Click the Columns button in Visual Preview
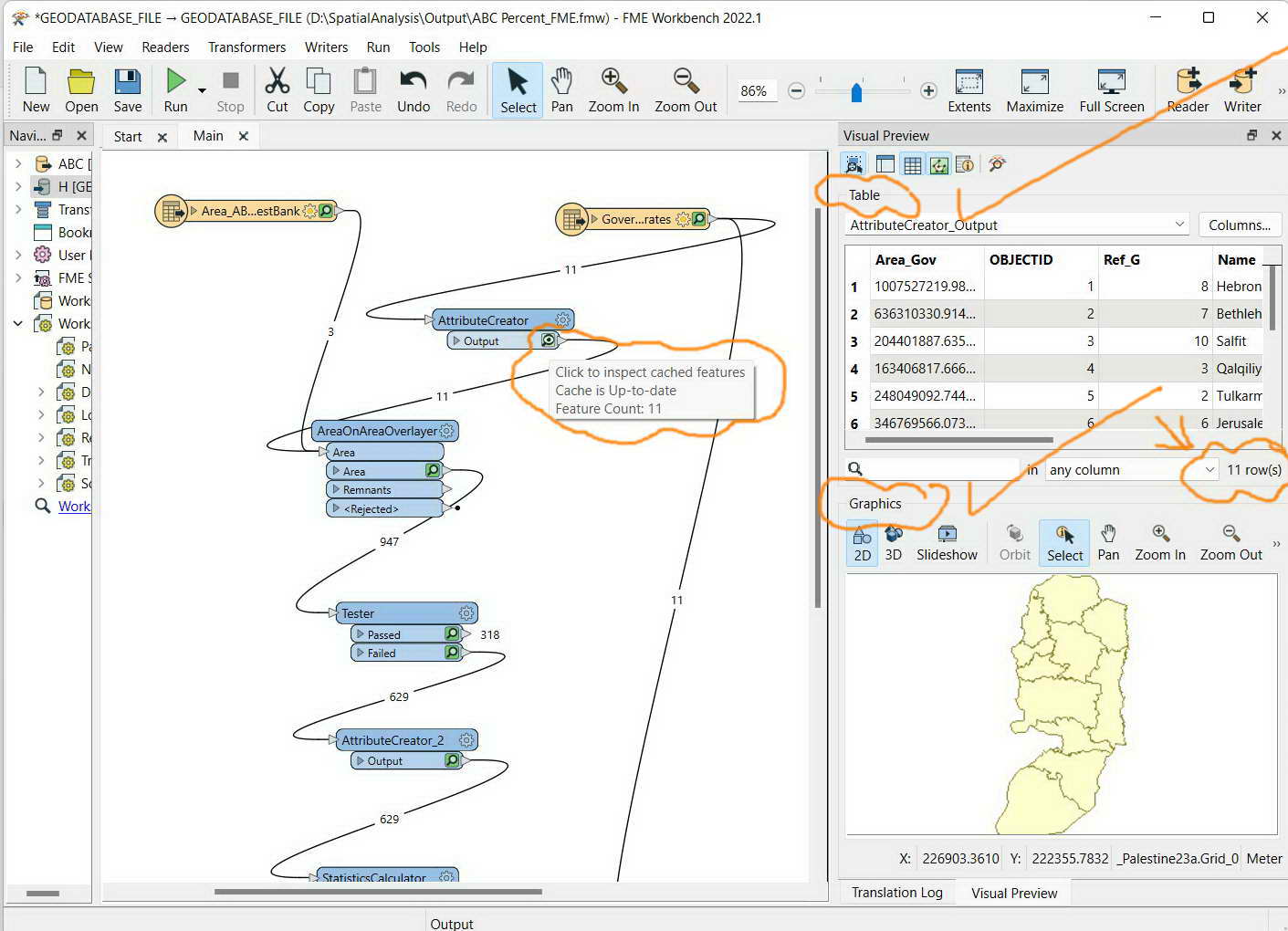The width and height of the screenshot is (1288, 931). pyautogui.click(x=1239, y=225)
